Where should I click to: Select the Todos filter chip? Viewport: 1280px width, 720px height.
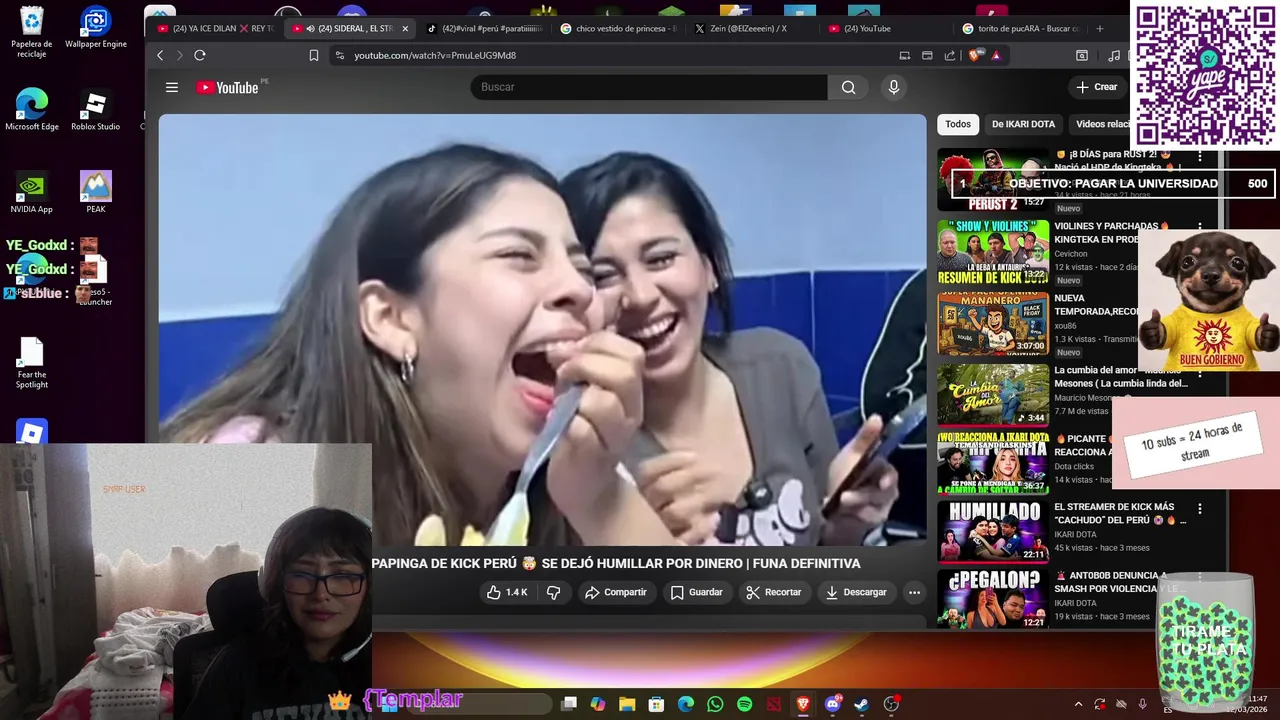(958, 124)
